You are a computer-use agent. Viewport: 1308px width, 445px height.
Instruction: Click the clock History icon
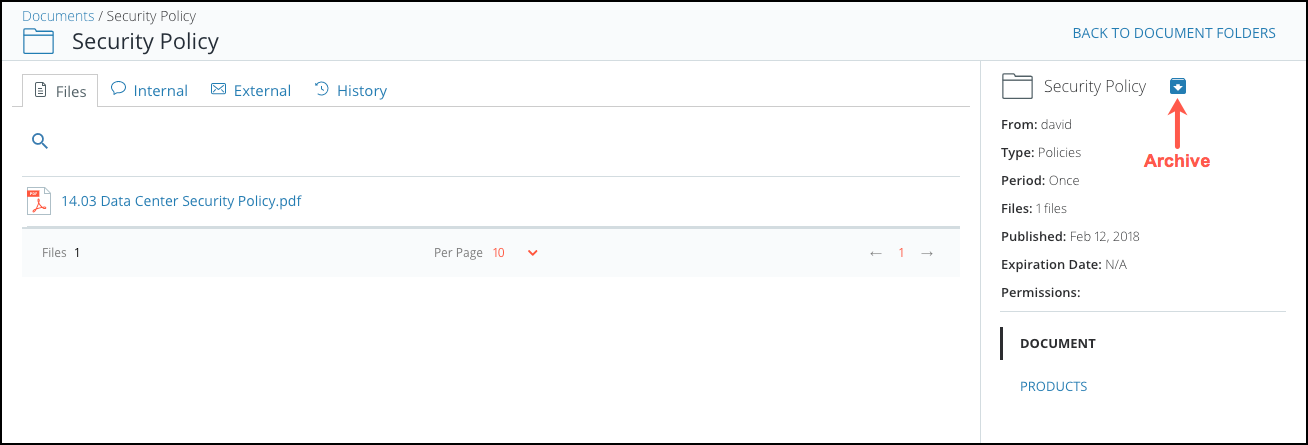[x=322, y=89]
